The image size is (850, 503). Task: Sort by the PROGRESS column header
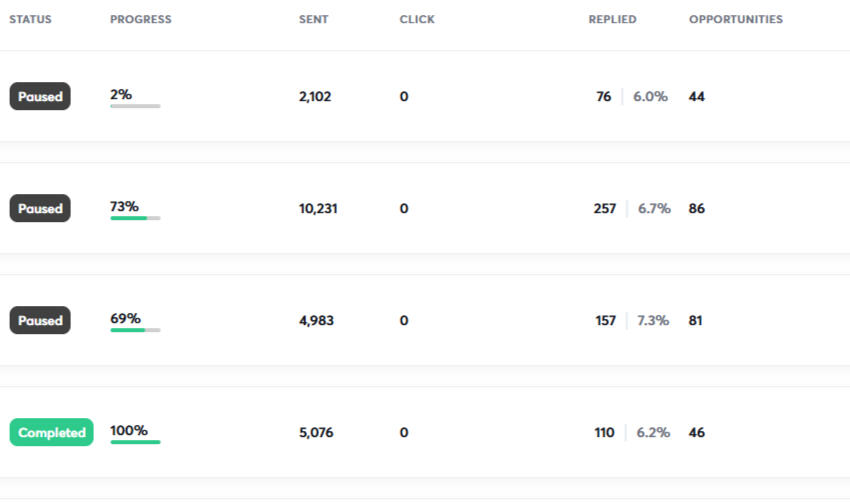[x=140, y=20]
